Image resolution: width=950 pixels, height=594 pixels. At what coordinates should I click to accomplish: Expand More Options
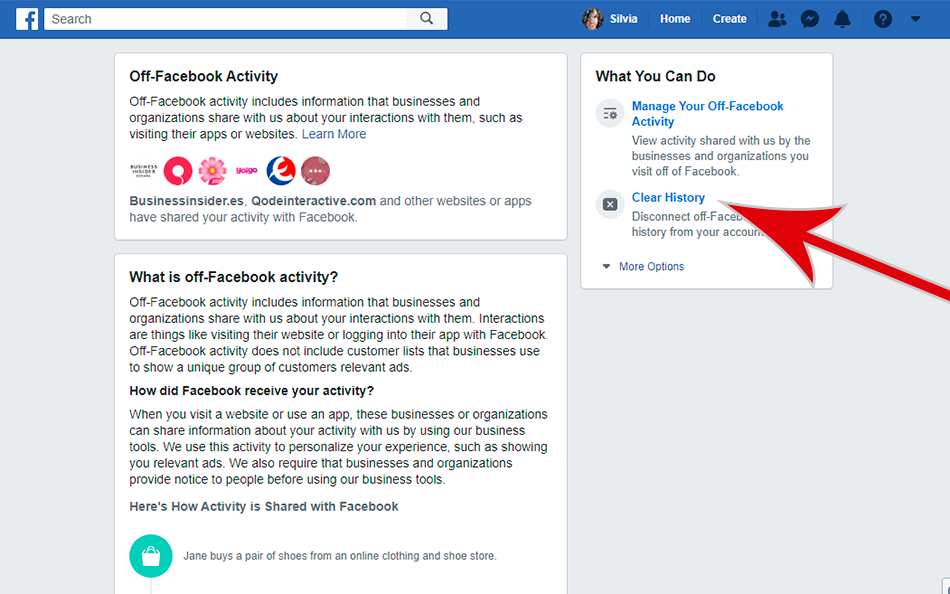(643, 266)
